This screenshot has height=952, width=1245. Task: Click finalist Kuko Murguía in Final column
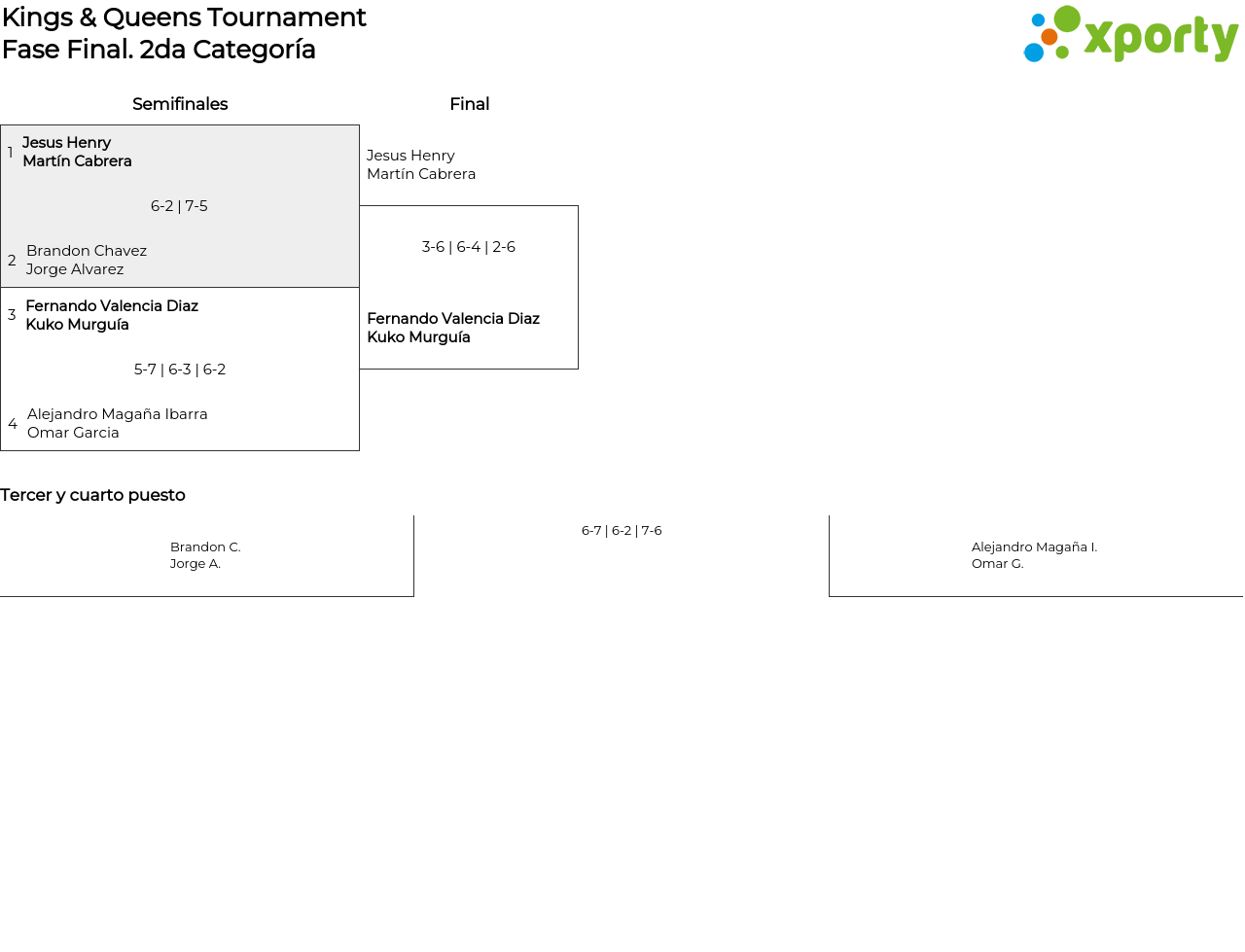(x=418, y=337)
